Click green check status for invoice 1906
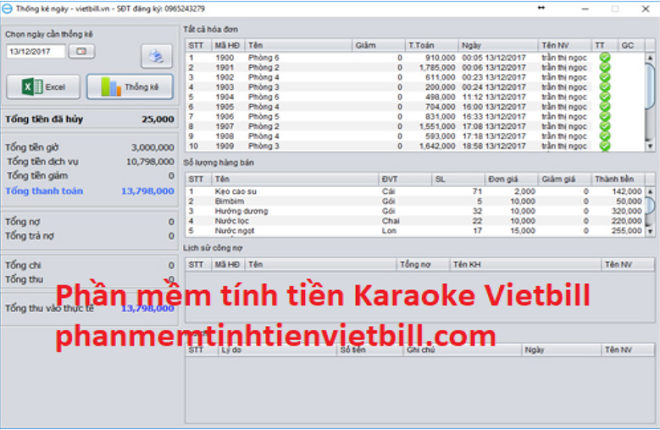The height and width of the screenshot is (430, 660). pos(605,117)
